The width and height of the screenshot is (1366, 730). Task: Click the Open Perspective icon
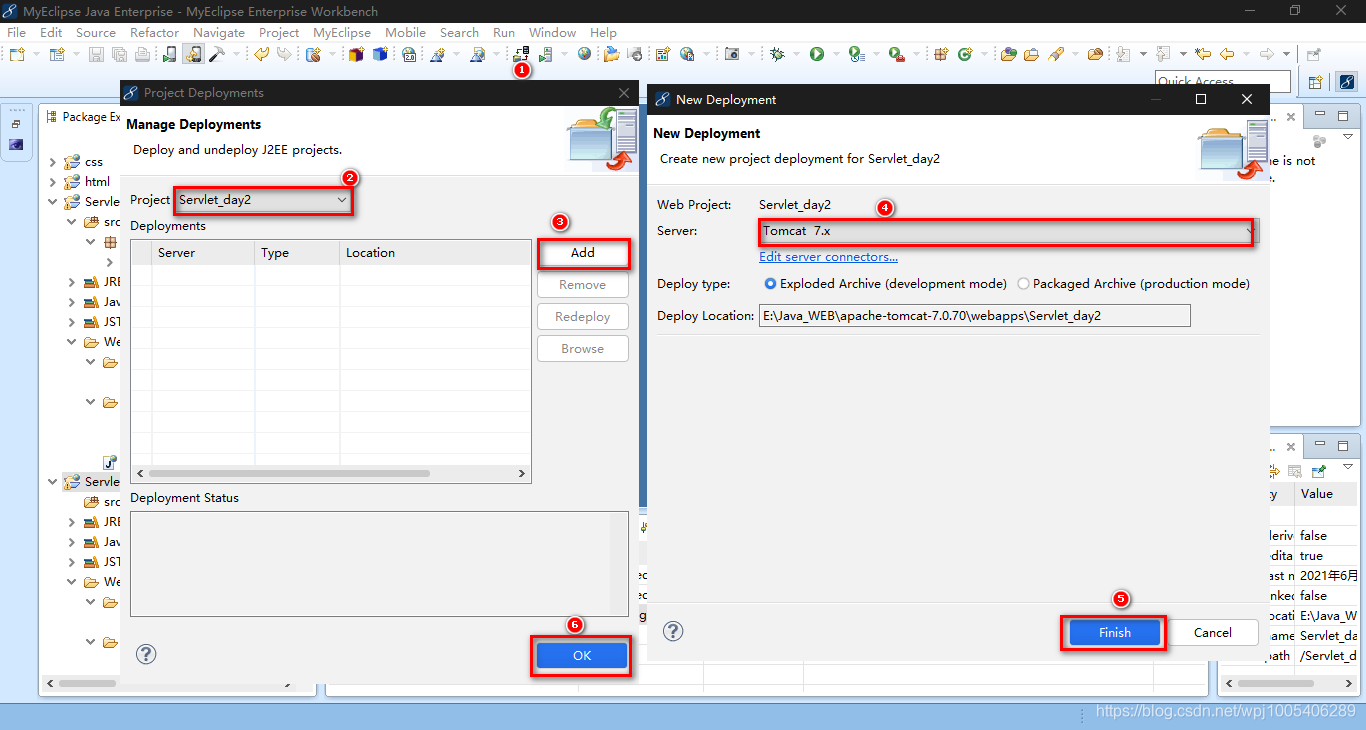click(1316, 82)
